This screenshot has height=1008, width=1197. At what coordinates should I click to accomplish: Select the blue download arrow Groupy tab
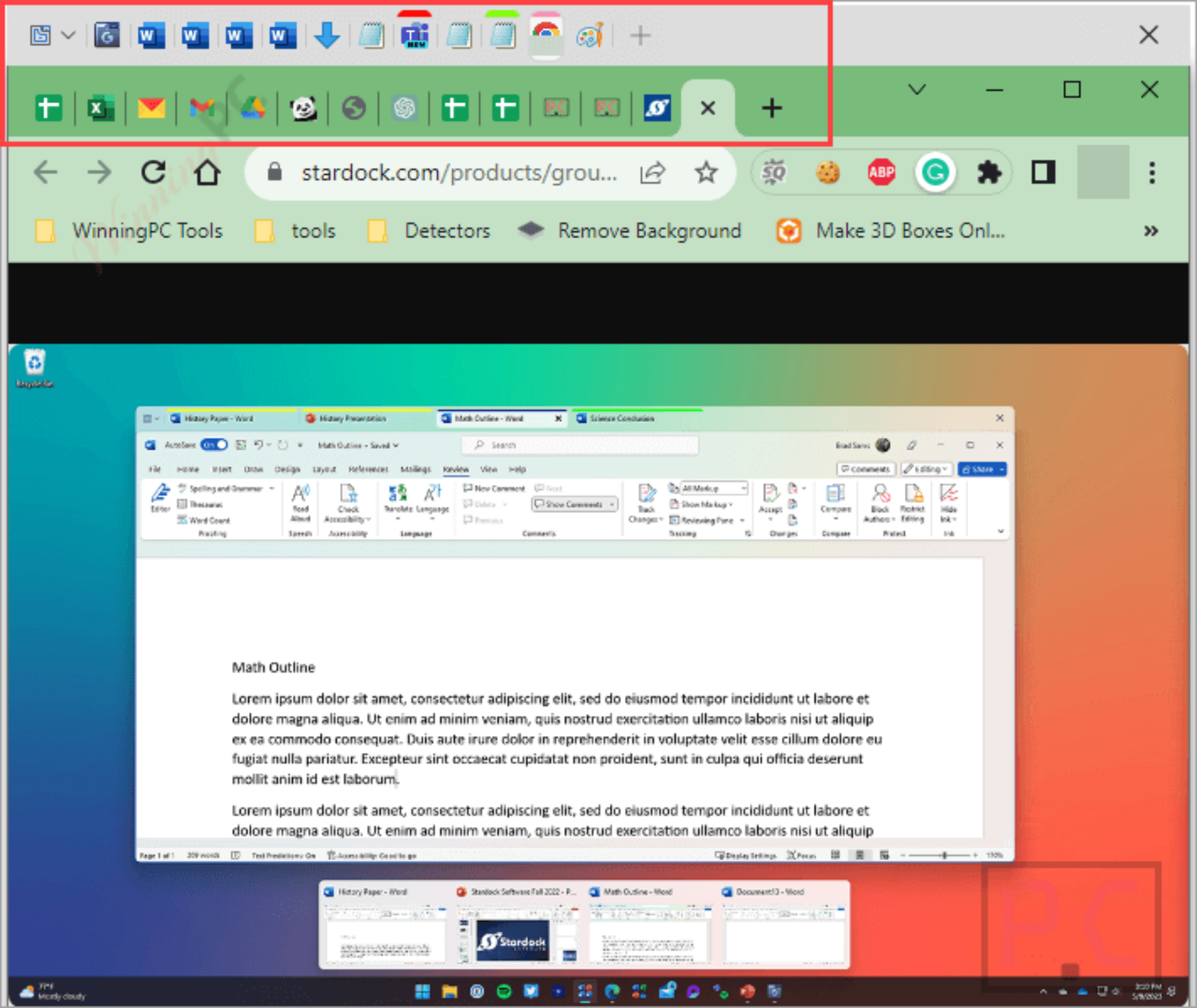click(x=327, y=36)
